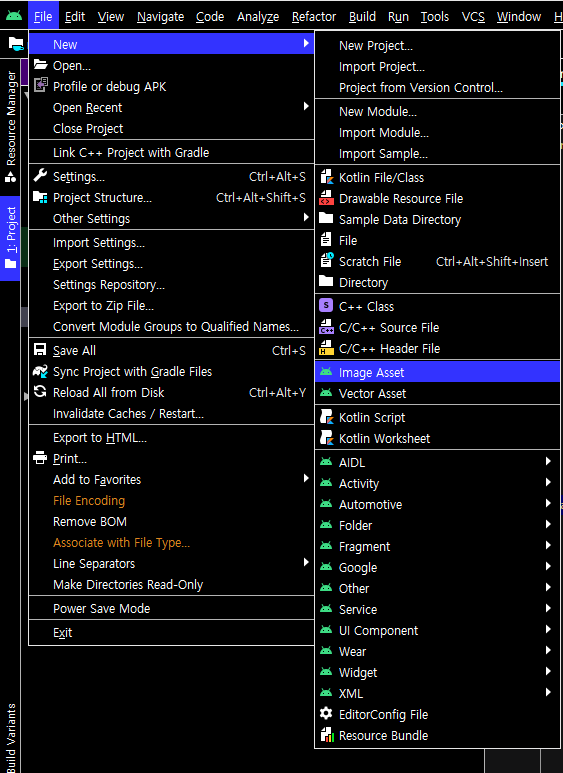Image resolution: width=563 pixels, height=773 pixels.
Task: Click the Open folder icon
Action: pos(40,65)
